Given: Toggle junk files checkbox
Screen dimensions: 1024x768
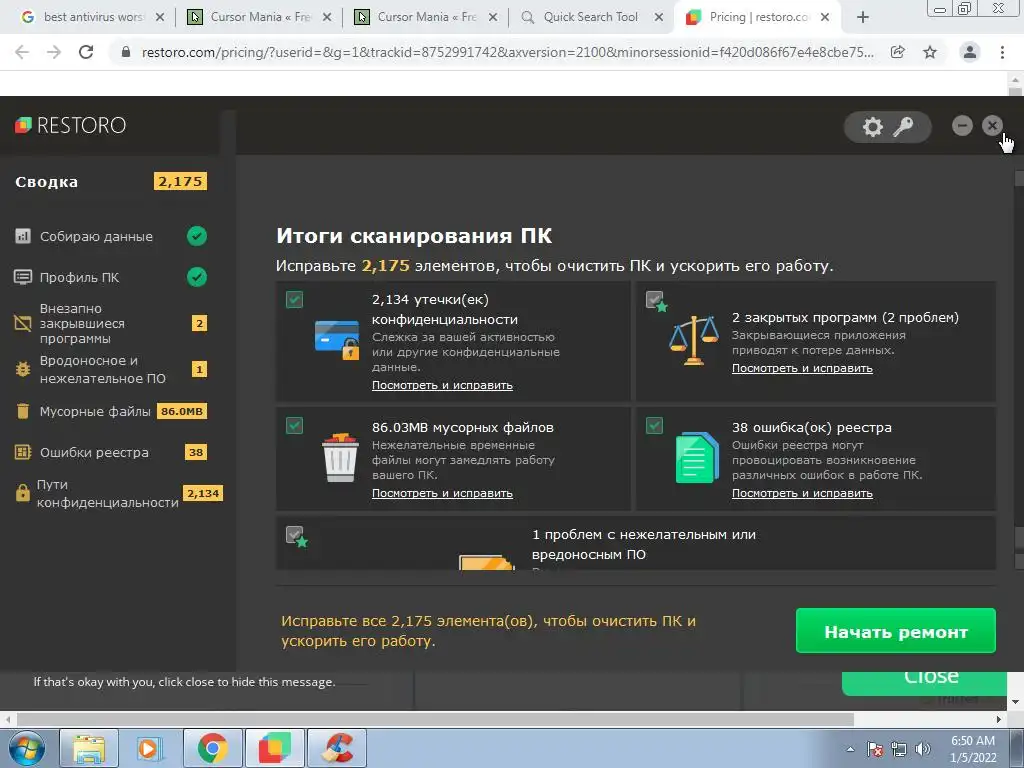Looking at the screenshot, I should click(x=295, y=426).
